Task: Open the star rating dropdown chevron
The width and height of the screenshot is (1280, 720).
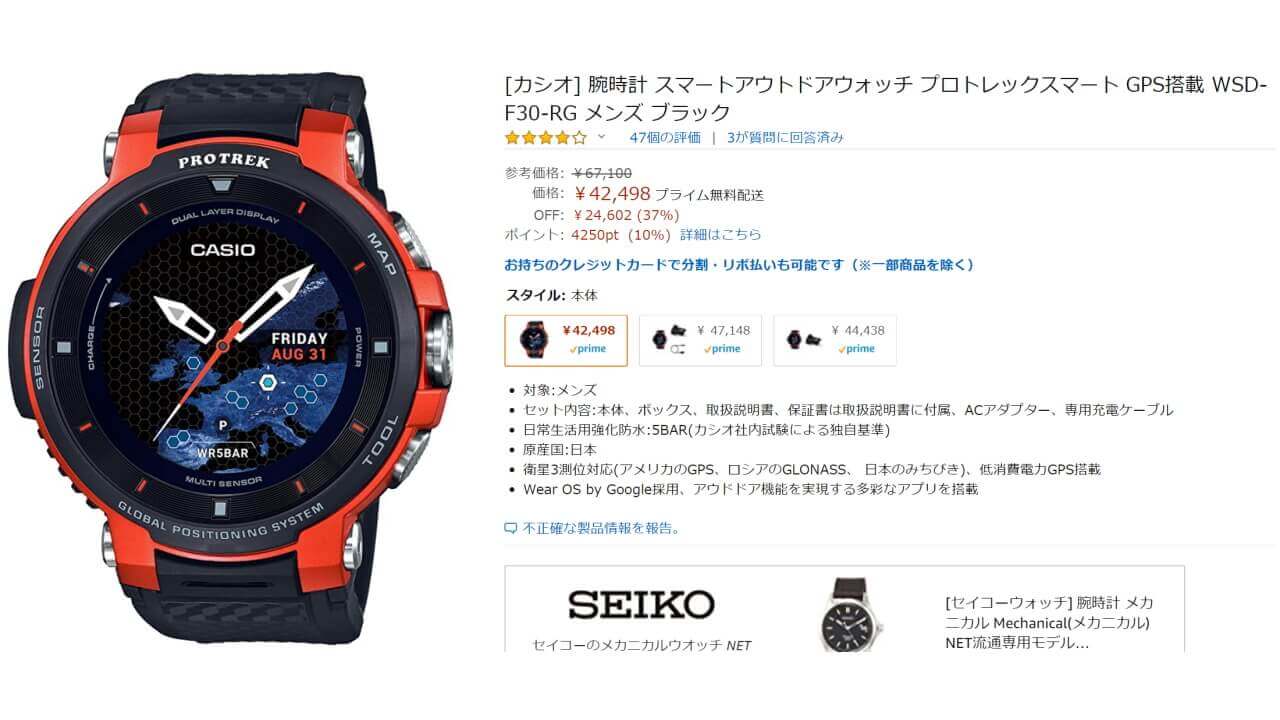Action: coord(601,137)
